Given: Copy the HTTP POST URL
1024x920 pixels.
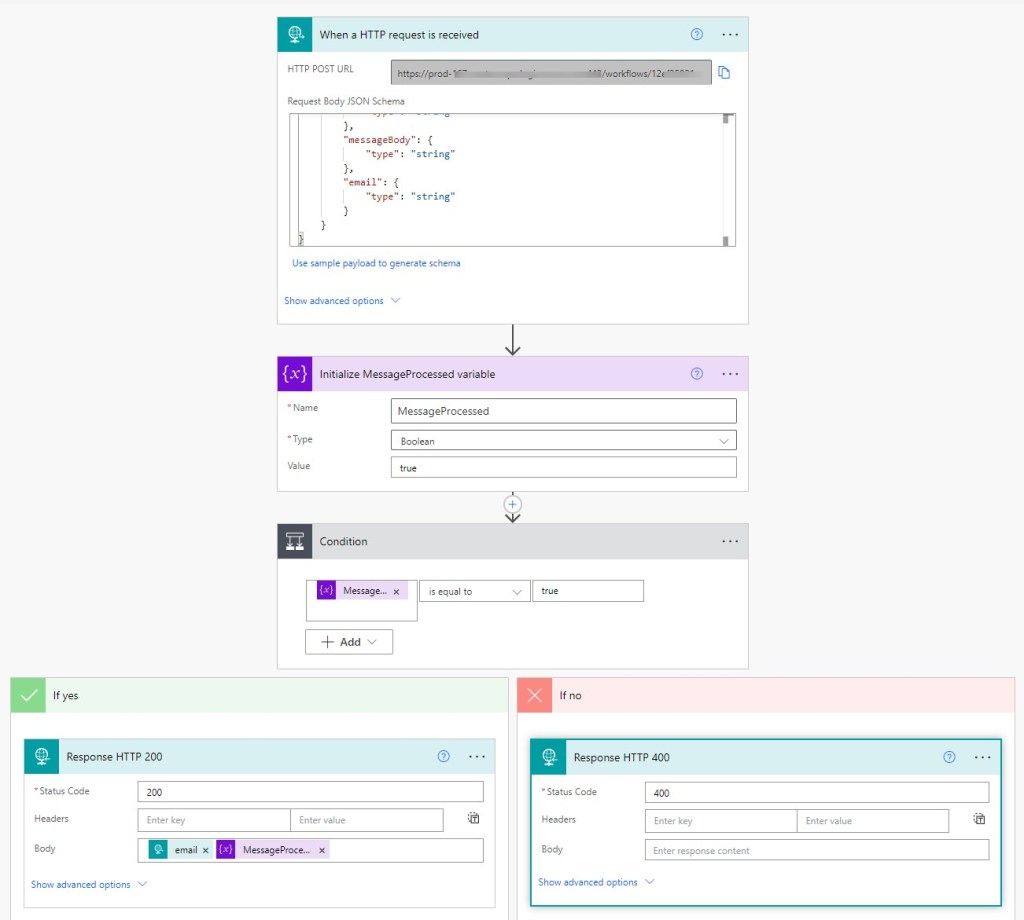Looking at the screenshot, I should [724, 72].
